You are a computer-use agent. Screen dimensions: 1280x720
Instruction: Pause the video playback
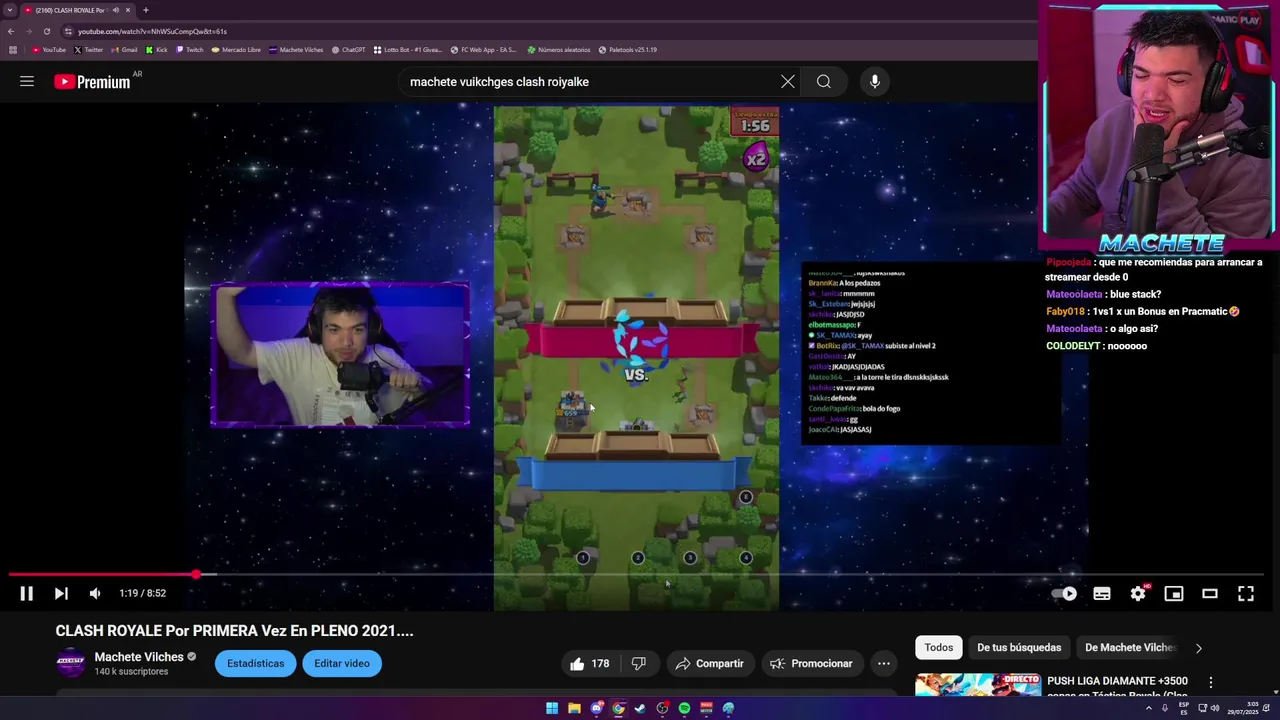pos(27,594)
